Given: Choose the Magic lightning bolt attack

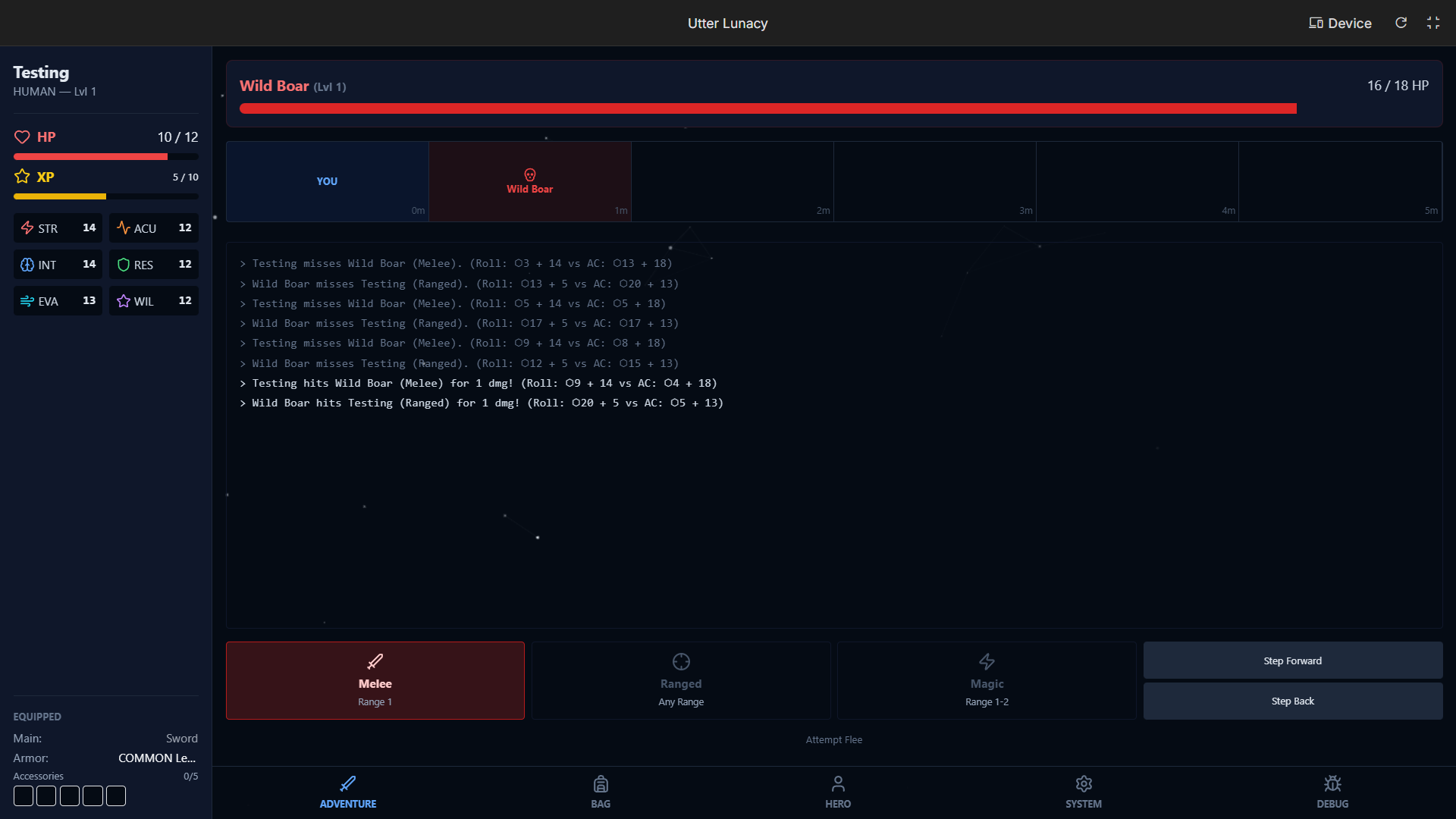Looking at the screenshot, I should (987, 662).
